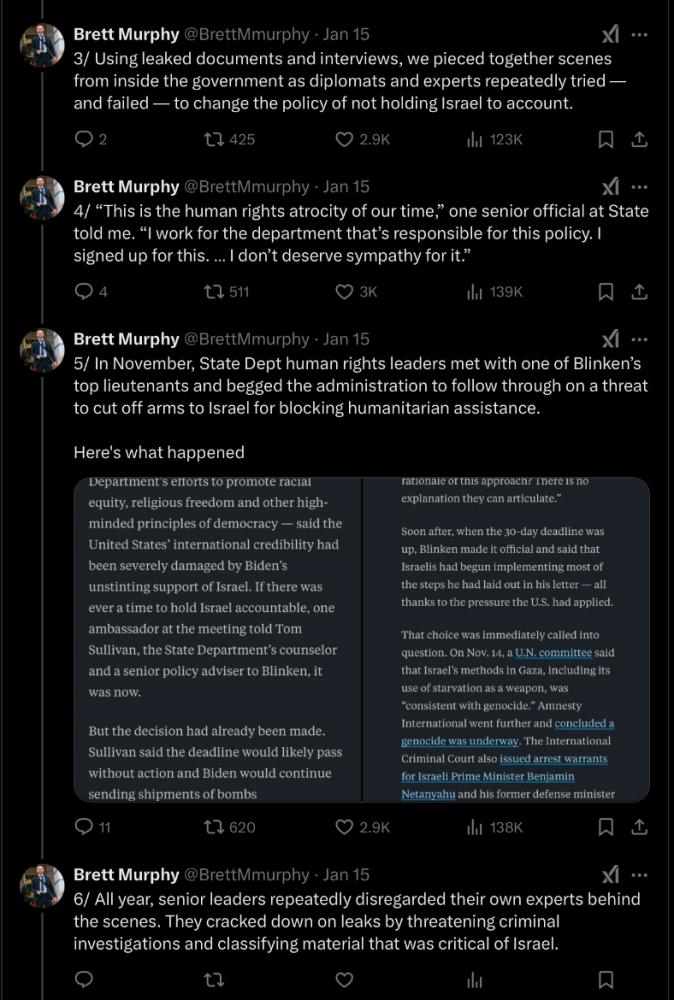Repost tweet 3/ with 425 reposts
This screenshot has width=674, height=1000.
coord(212,140)
